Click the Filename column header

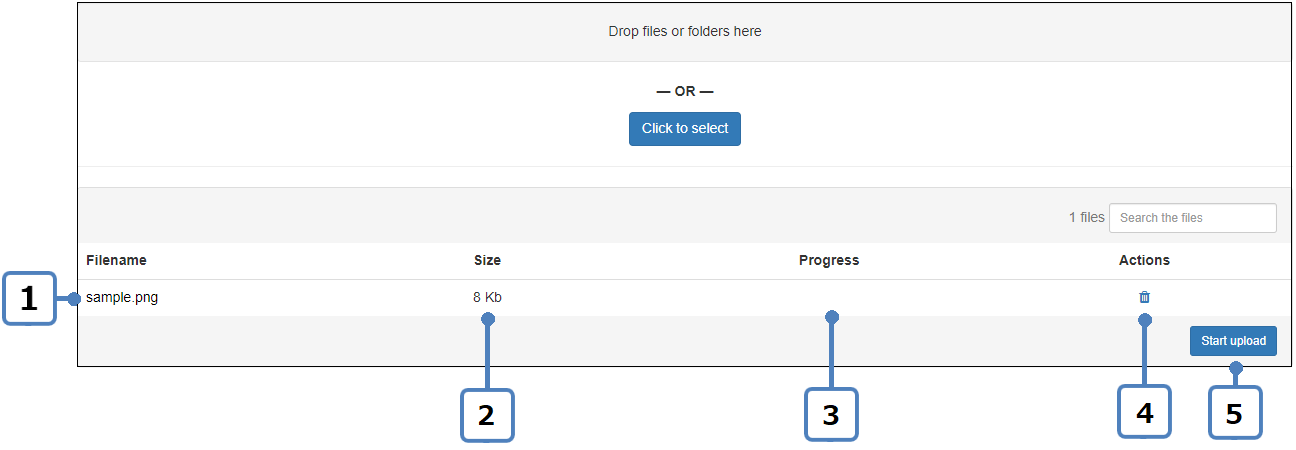click(x=116, y=260)
